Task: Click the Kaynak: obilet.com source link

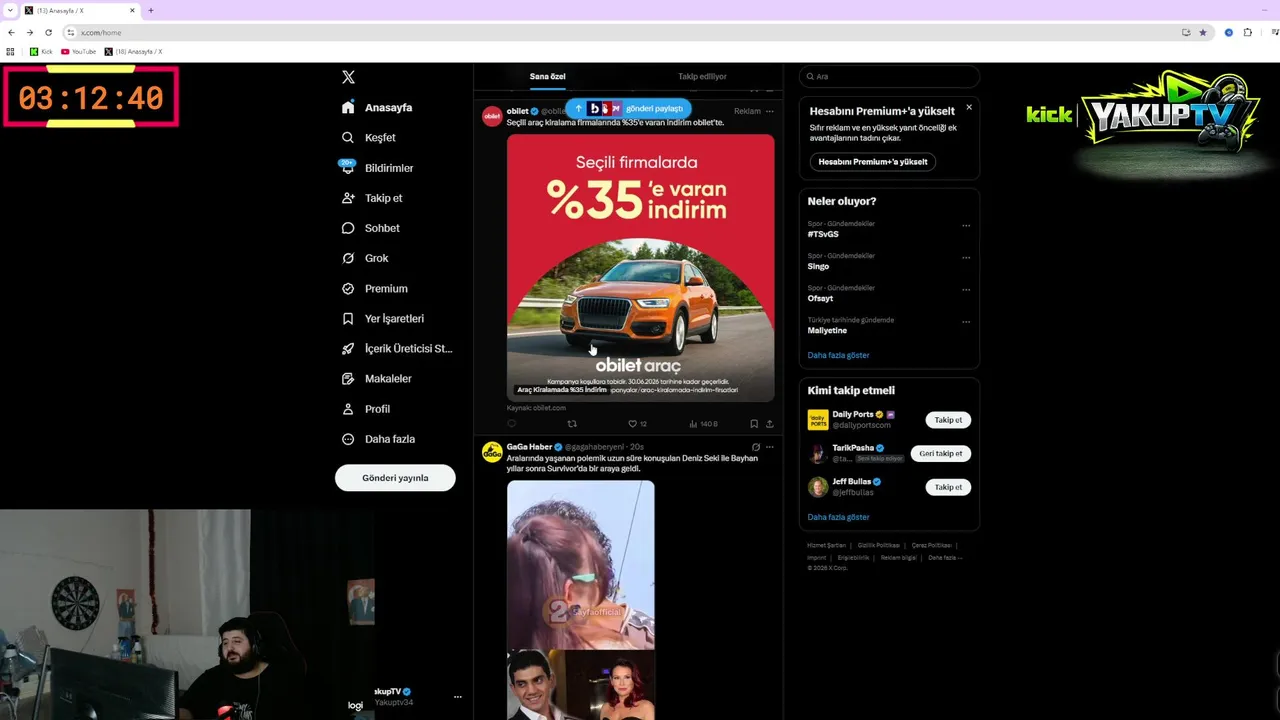Action: (536, 408)
